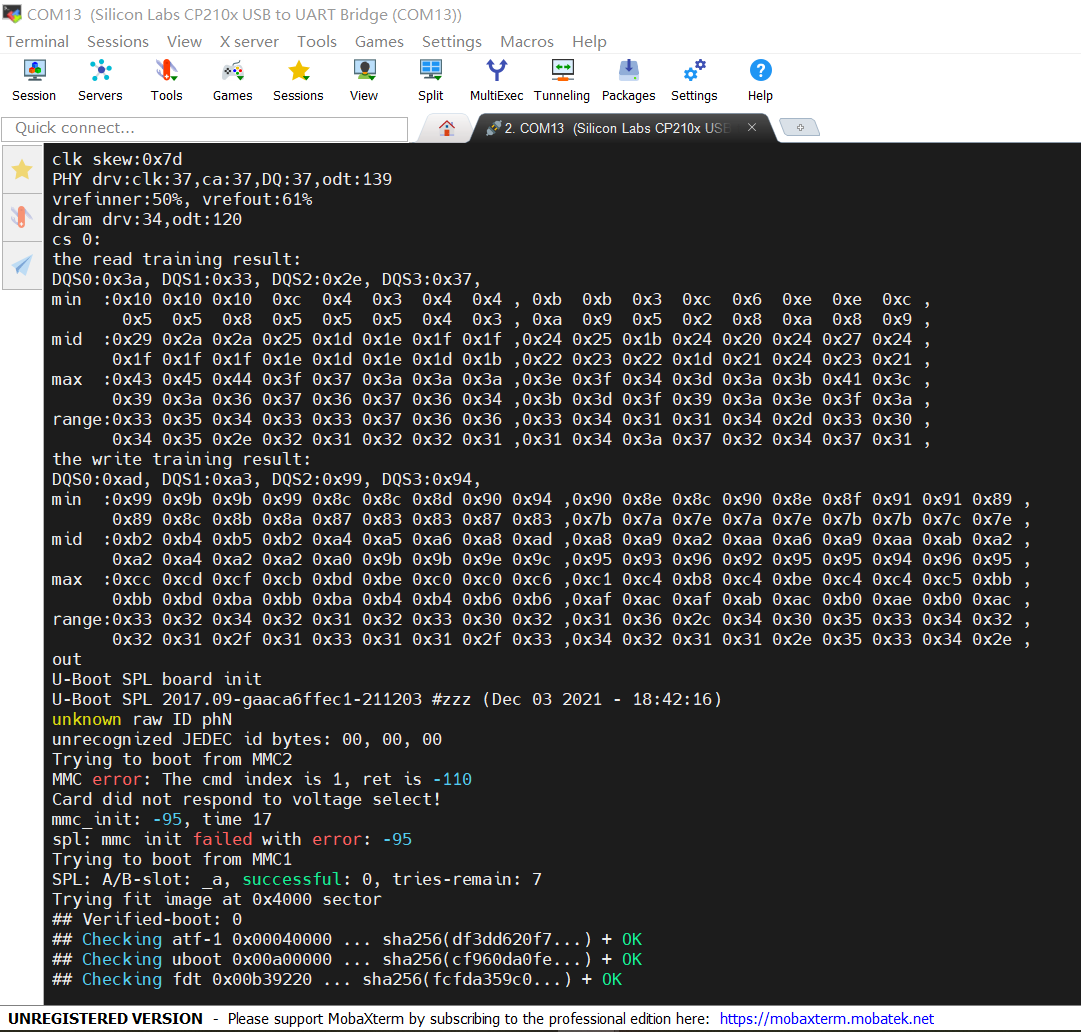Viewport: 1081px width, 1032px height.
Task: Open the Terminal menu
Action: 38,41
